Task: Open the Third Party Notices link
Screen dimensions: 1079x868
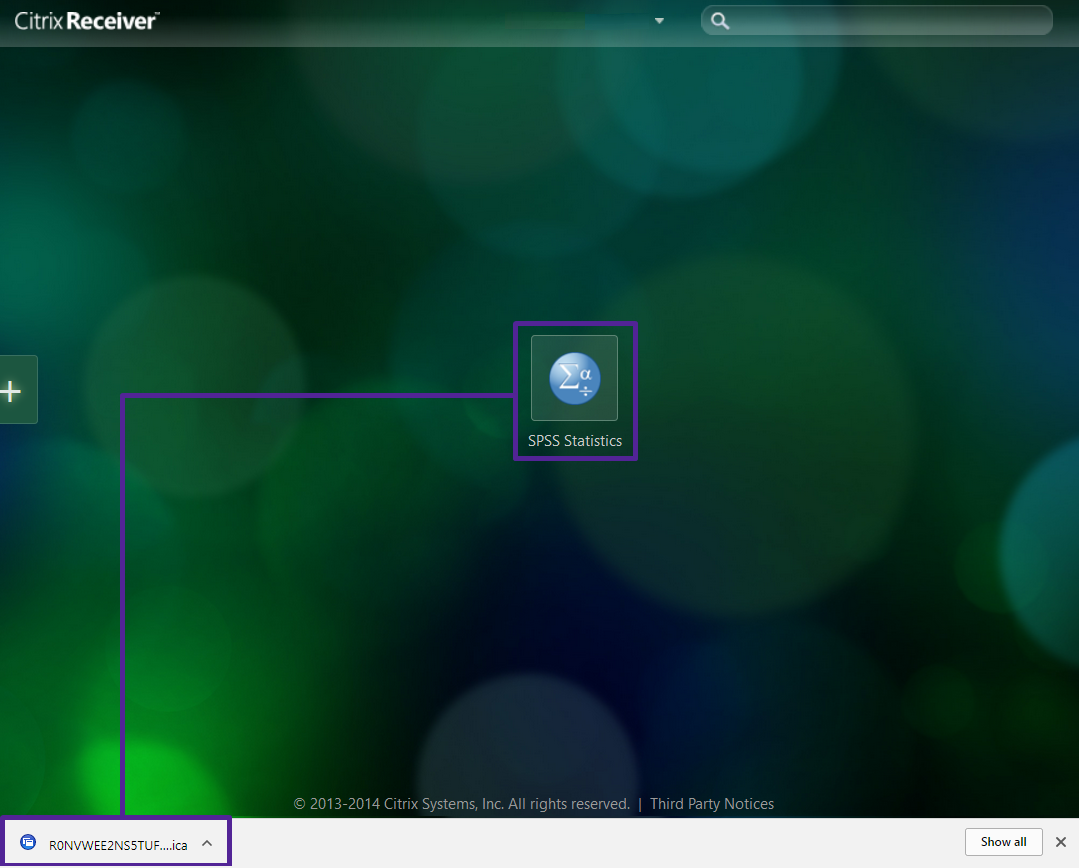Action: [x=712, y=804]
